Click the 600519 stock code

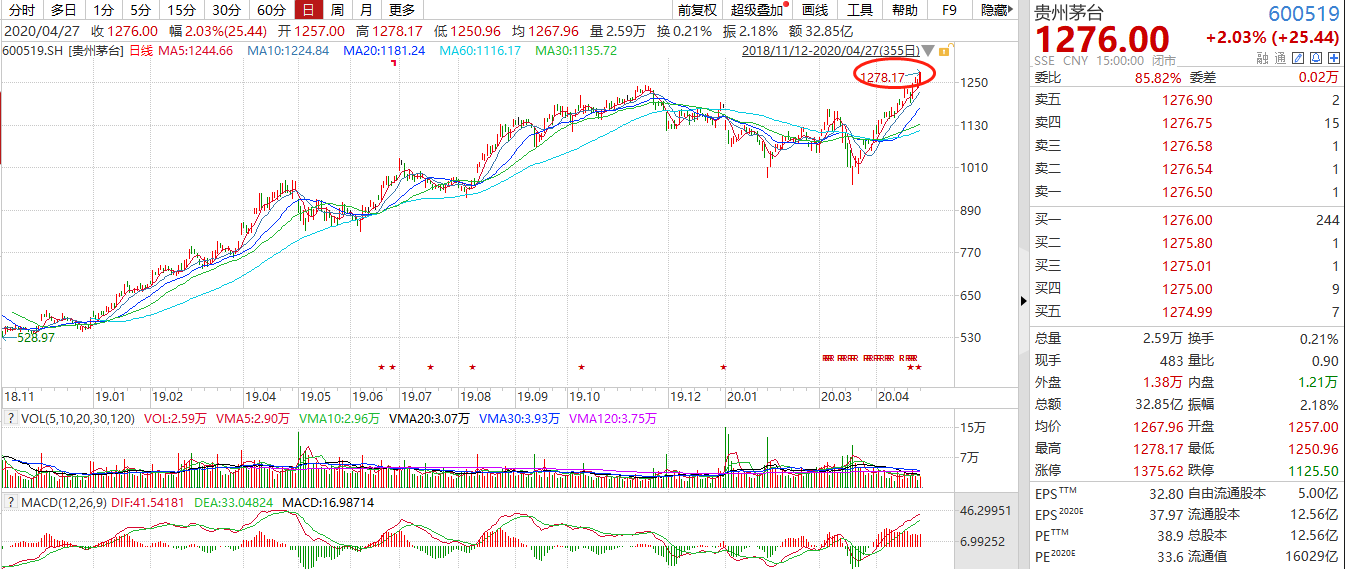(x=1304, y=14)
